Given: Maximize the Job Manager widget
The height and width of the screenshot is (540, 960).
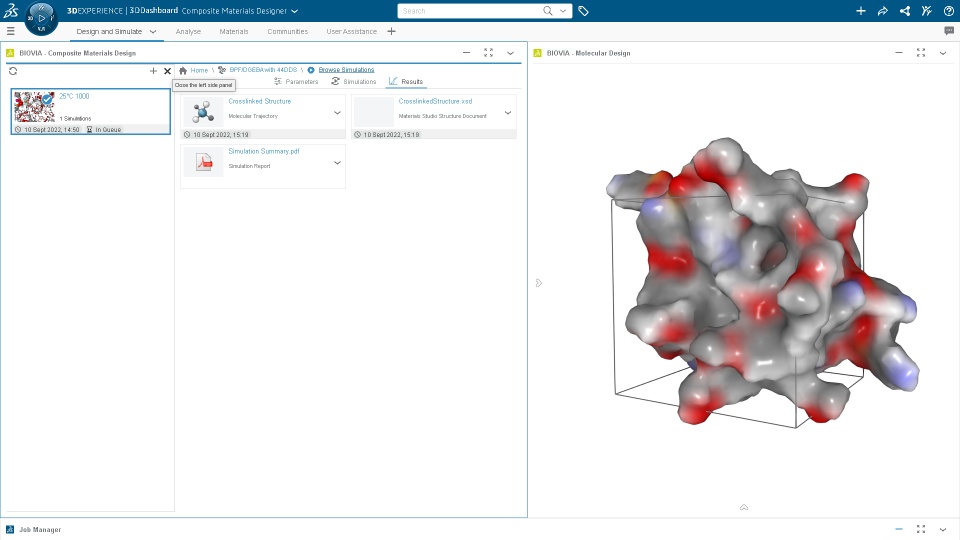Looking at the screenshot, I should click(921, 529).
